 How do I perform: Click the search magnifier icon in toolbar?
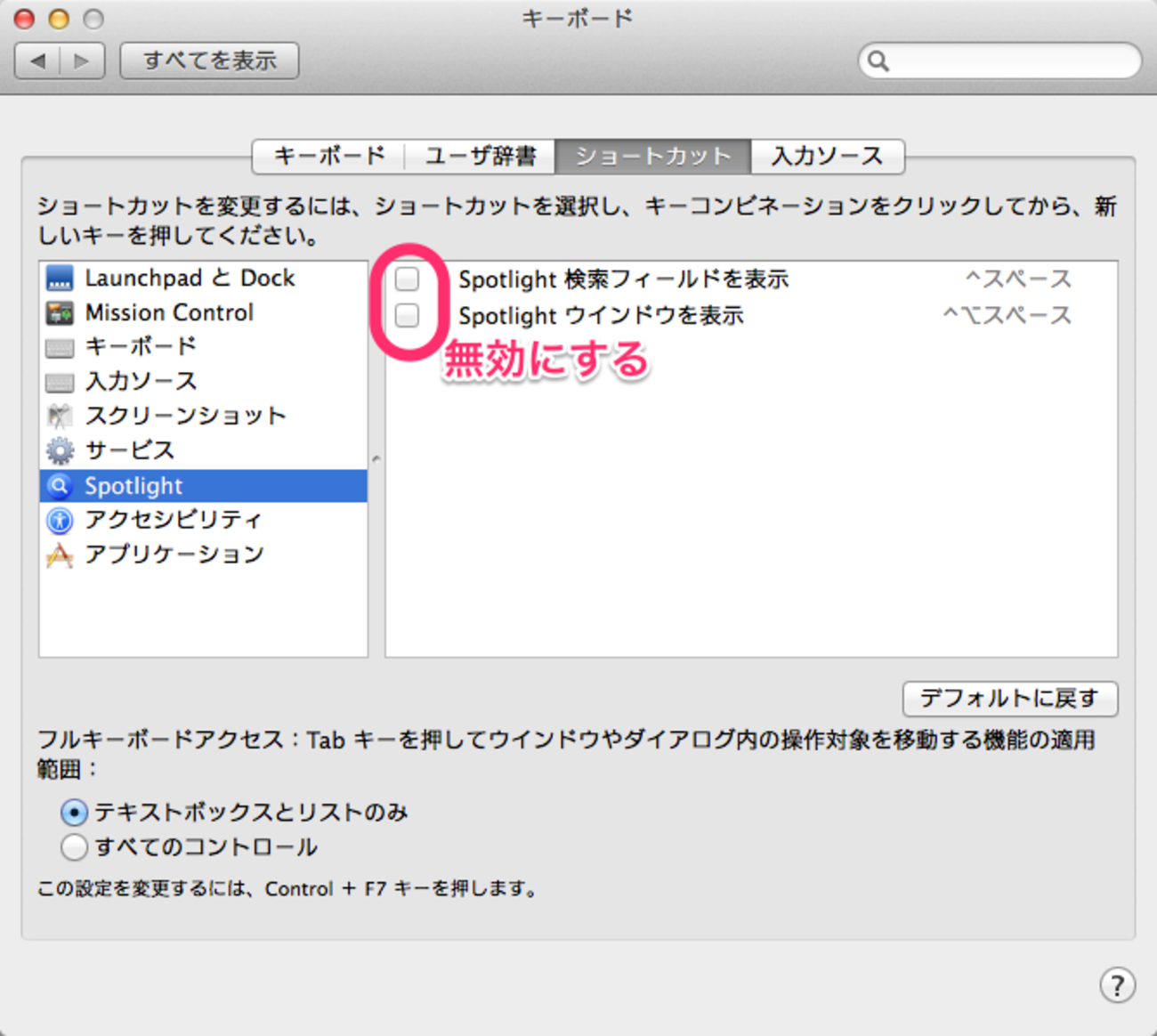tap(878, 61)
